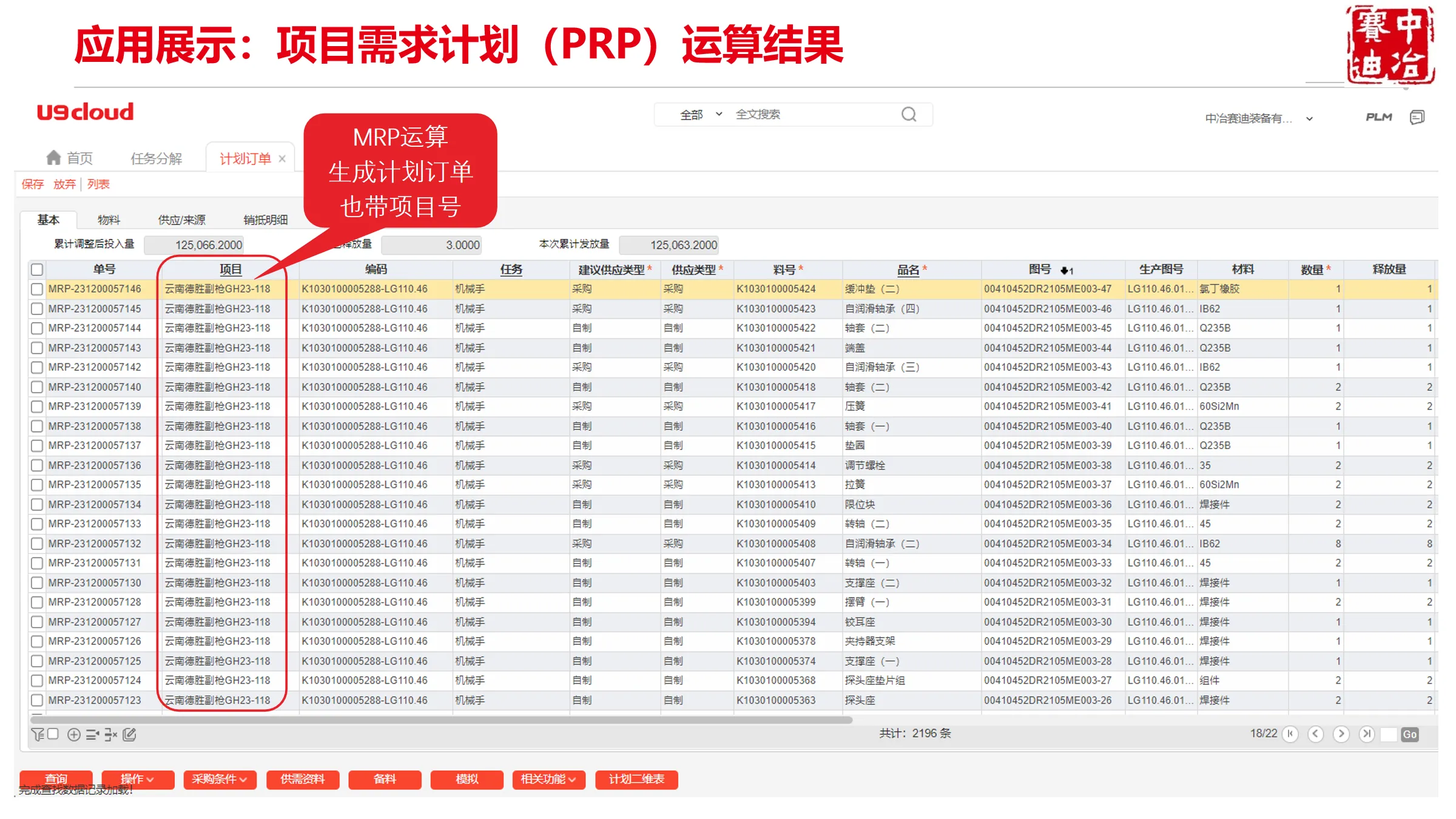Screen dimensions: 1456x819
Task: Open the 采购条件 dropdown button
Action: (220, 779)
